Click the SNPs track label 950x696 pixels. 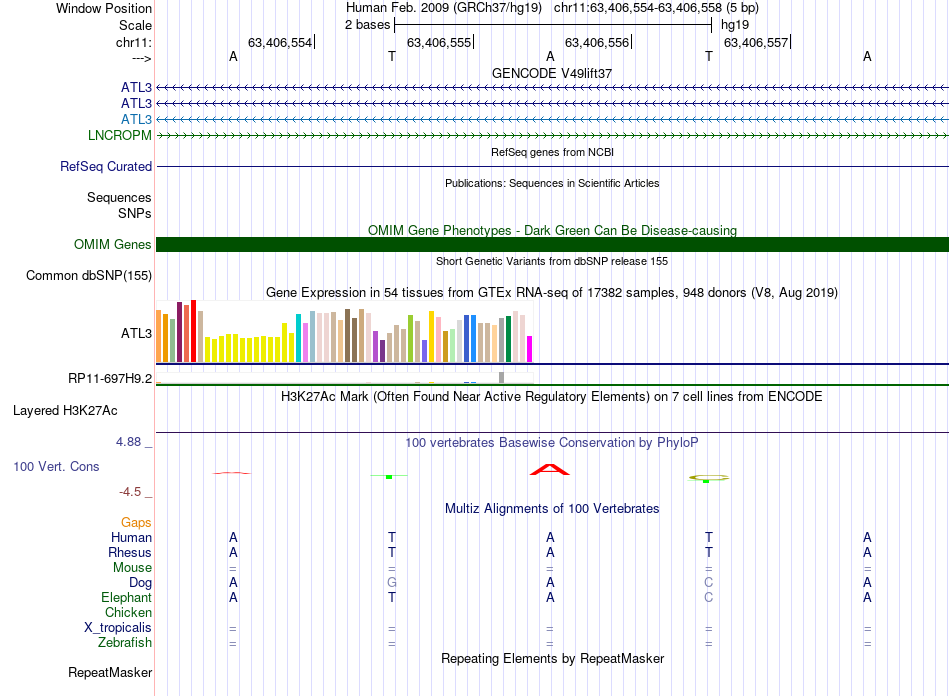coord(135,213)
